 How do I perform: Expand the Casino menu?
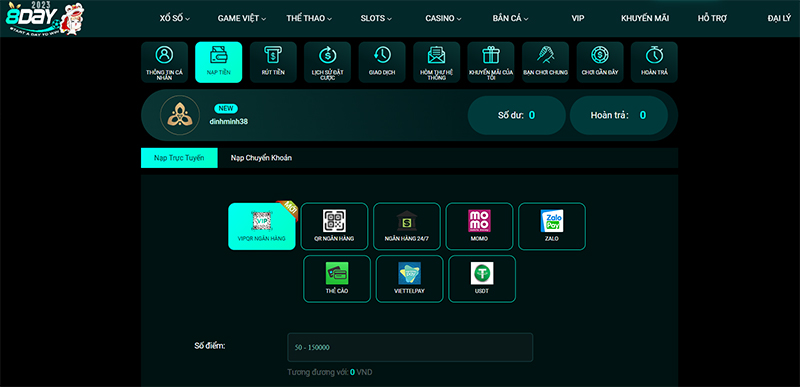click(x=443, y=18)
